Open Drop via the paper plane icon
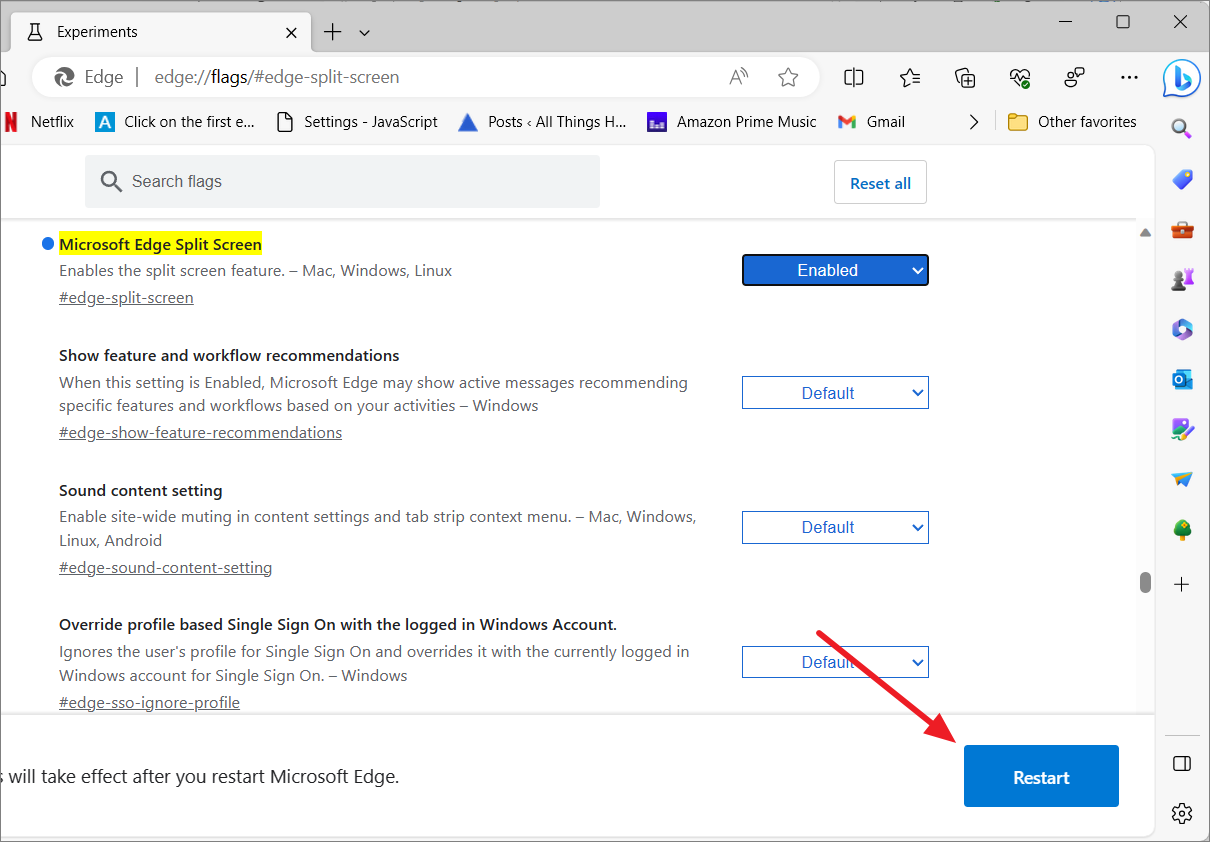Screen dimensions: 1210x842 coord(1182,479)
